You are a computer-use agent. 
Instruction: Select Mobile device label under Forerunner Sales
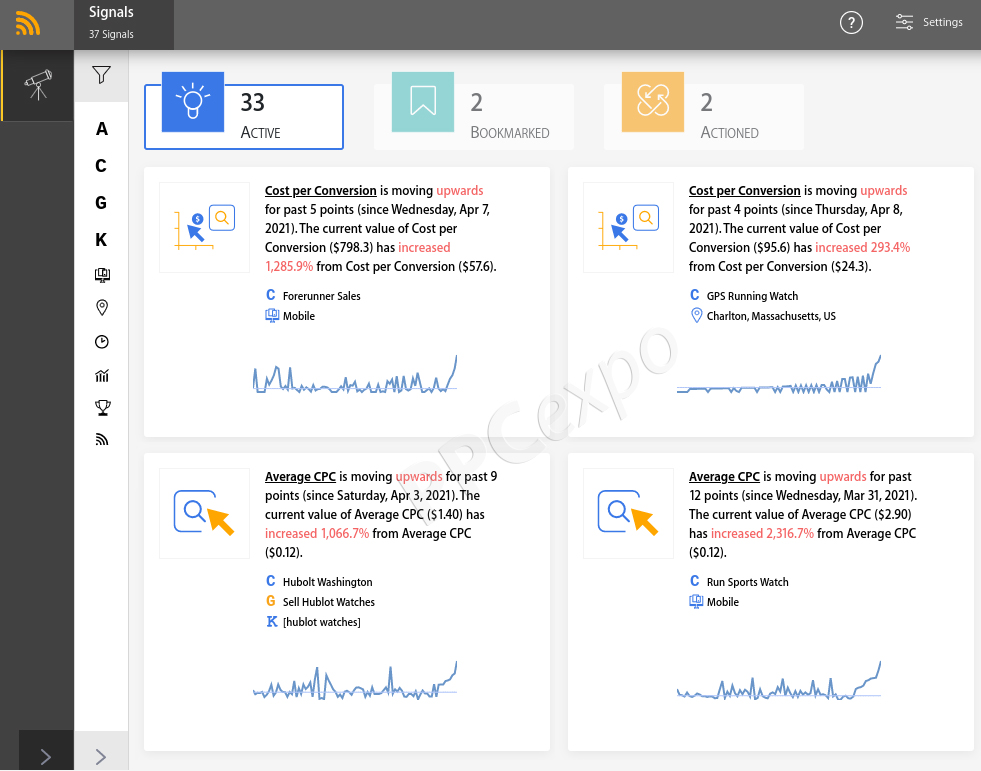(298, 316)
